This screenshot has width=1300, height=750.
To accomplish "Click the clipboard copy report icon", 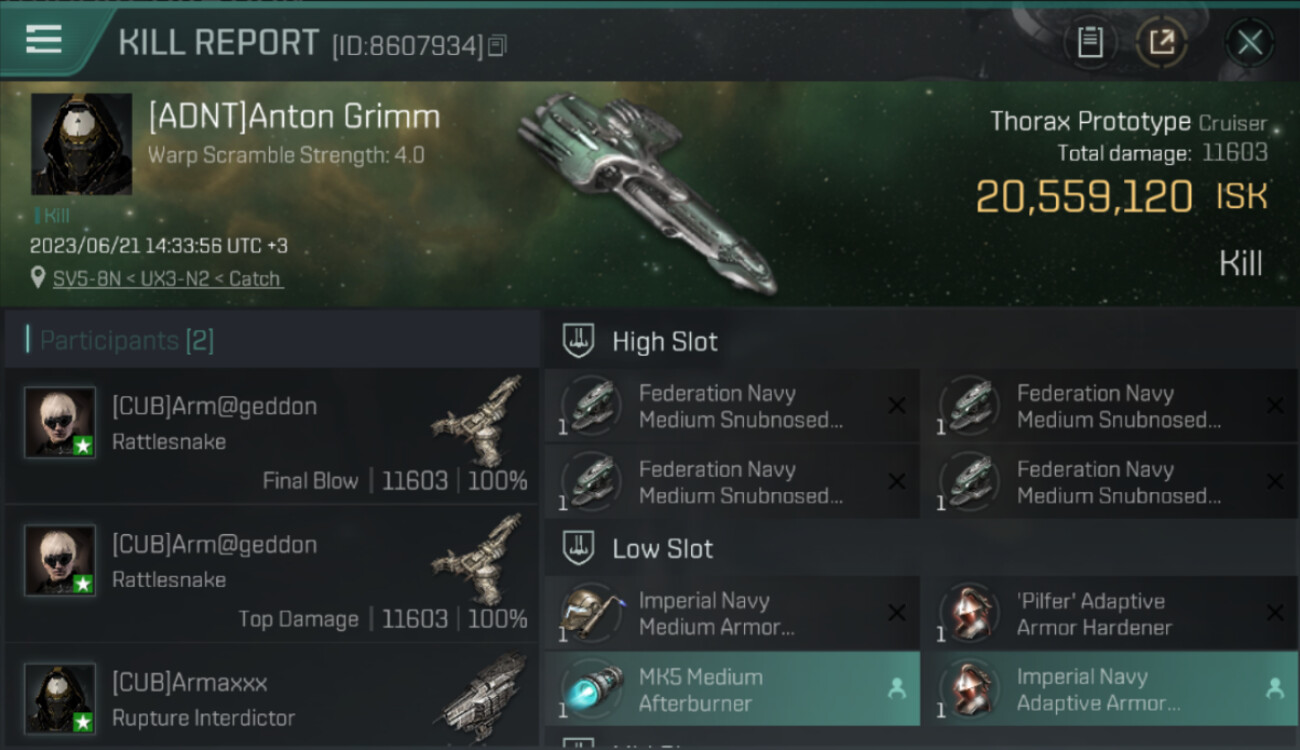I will click(1090, 42).
